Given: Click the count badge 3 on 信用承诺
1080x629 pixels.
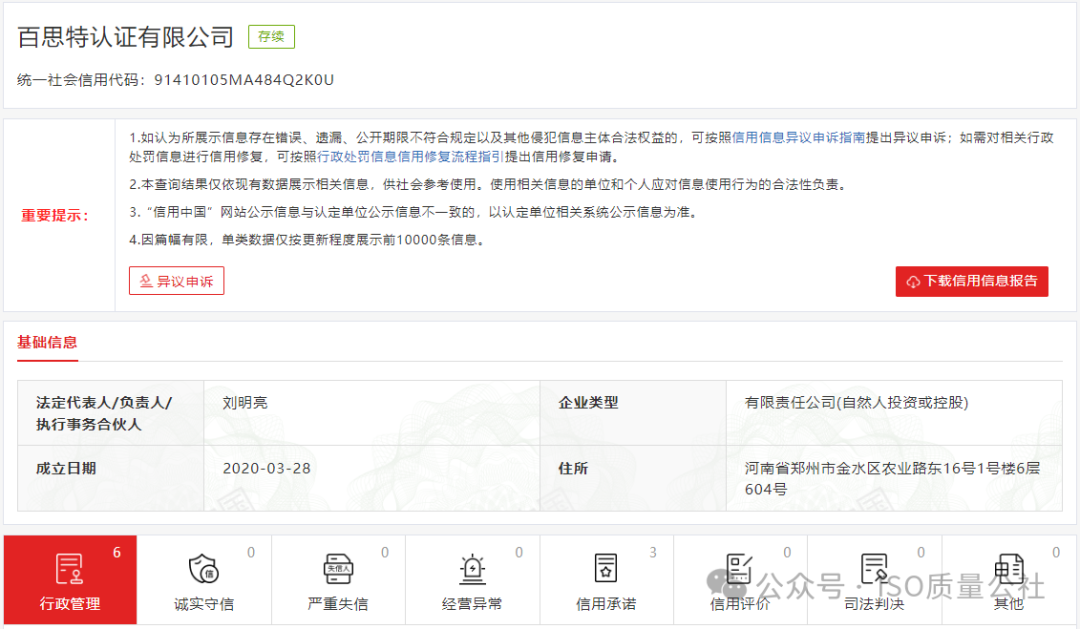Looking at the screenshot, I should click(653, 551).
